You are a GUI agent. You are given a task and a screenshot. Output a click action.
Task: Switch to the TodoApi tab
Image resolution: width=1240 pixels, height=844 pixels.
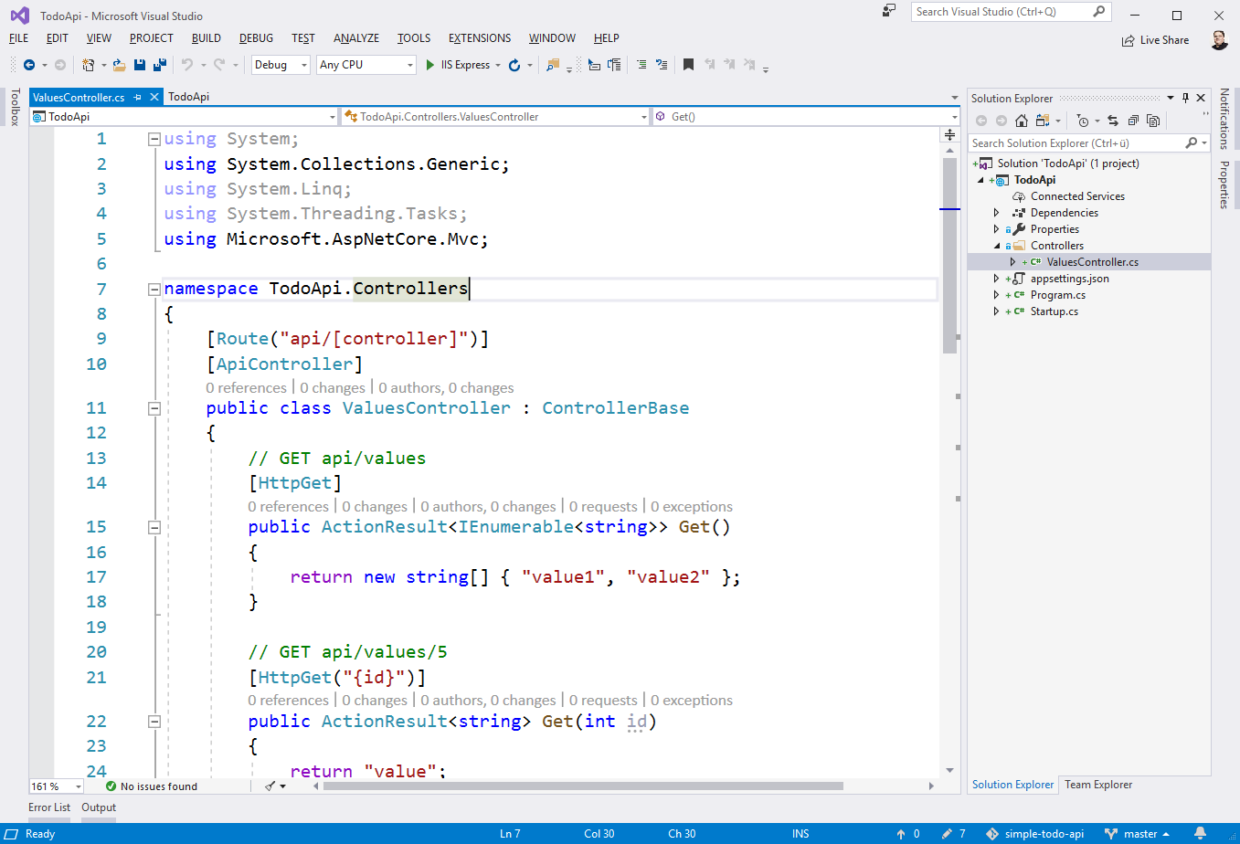[x=187, y=96]
